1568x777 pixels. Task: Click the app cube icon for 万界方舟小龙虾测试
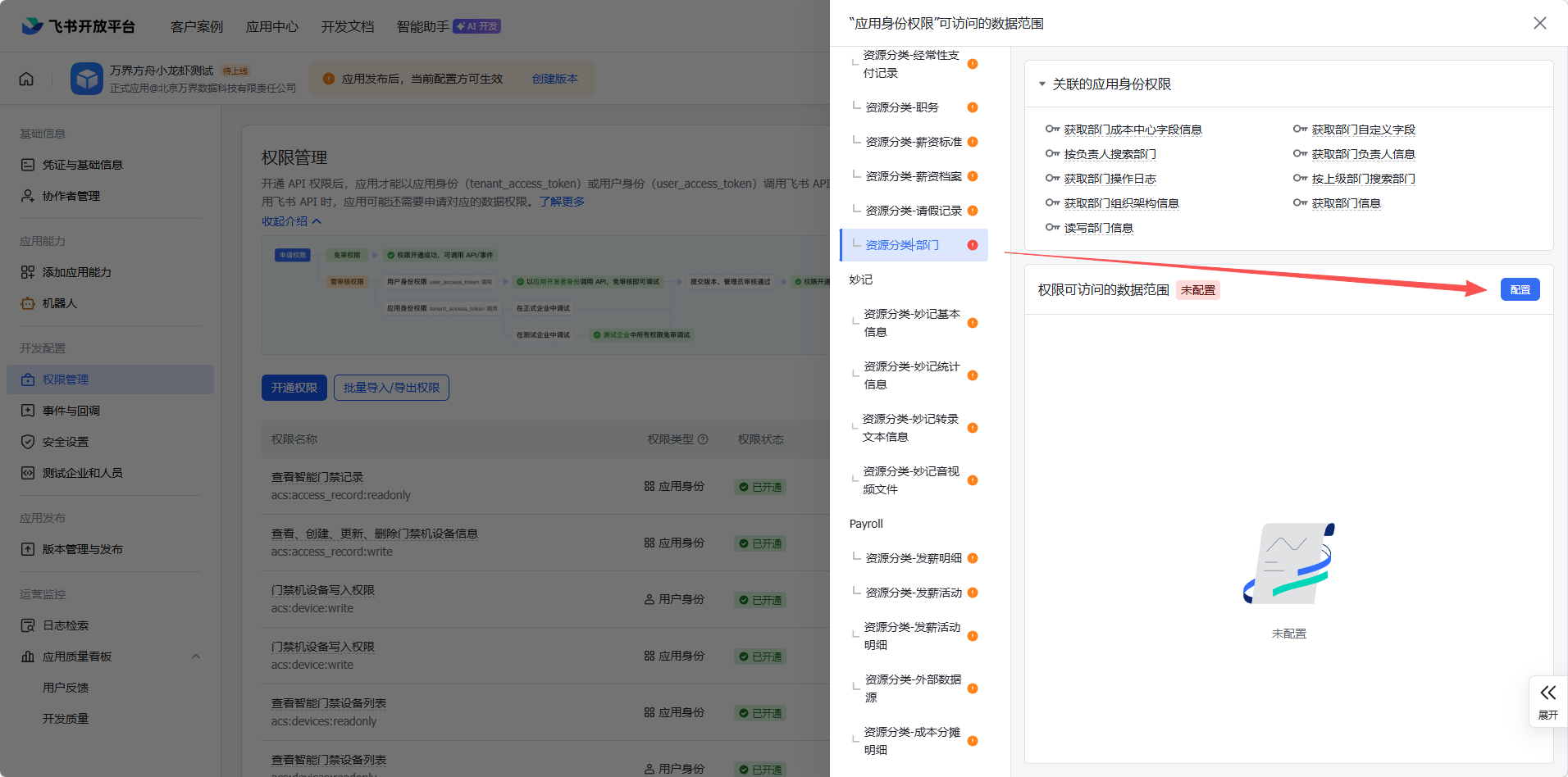(86, 79)
